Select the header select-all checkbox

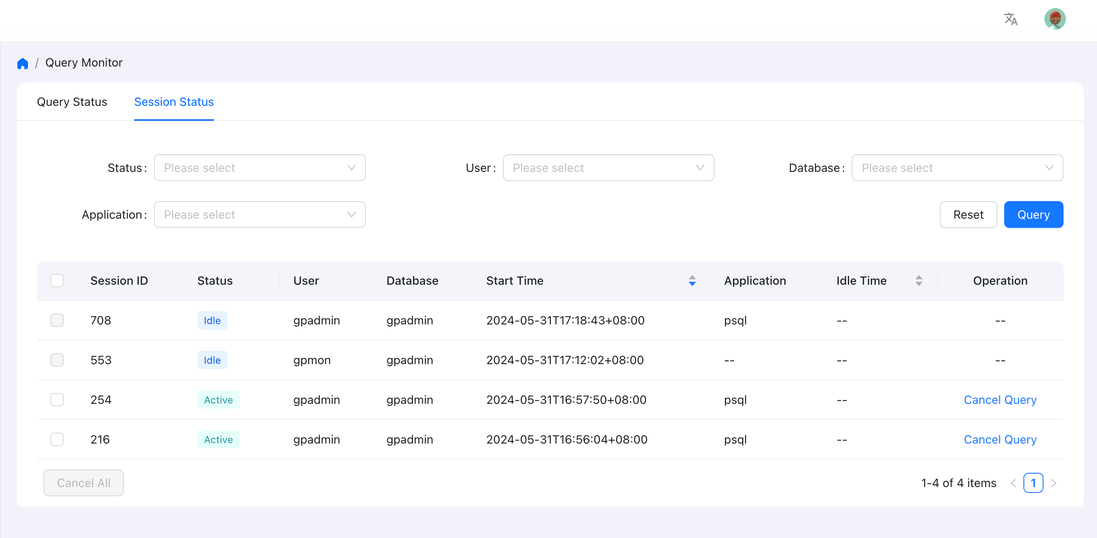(57, 281)
